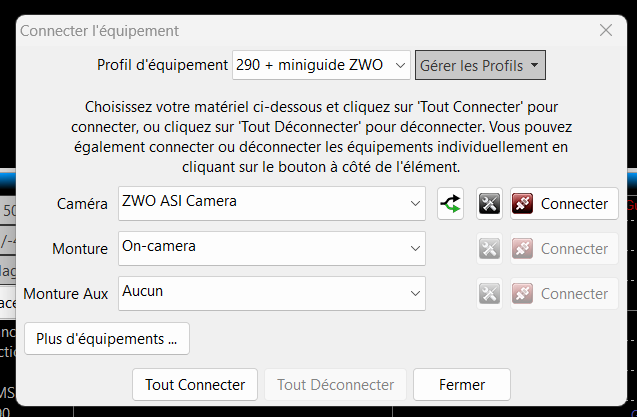The image size is (637, 417).
Task: Connect the ZWO ASI Camera
Action: (x=564, y=203)
